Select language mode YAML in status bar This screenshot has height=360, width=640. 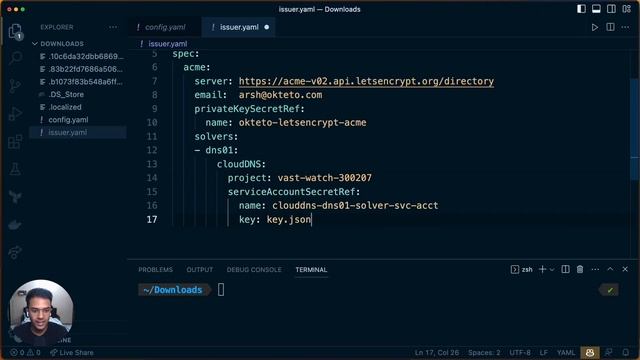click(566, 353)
